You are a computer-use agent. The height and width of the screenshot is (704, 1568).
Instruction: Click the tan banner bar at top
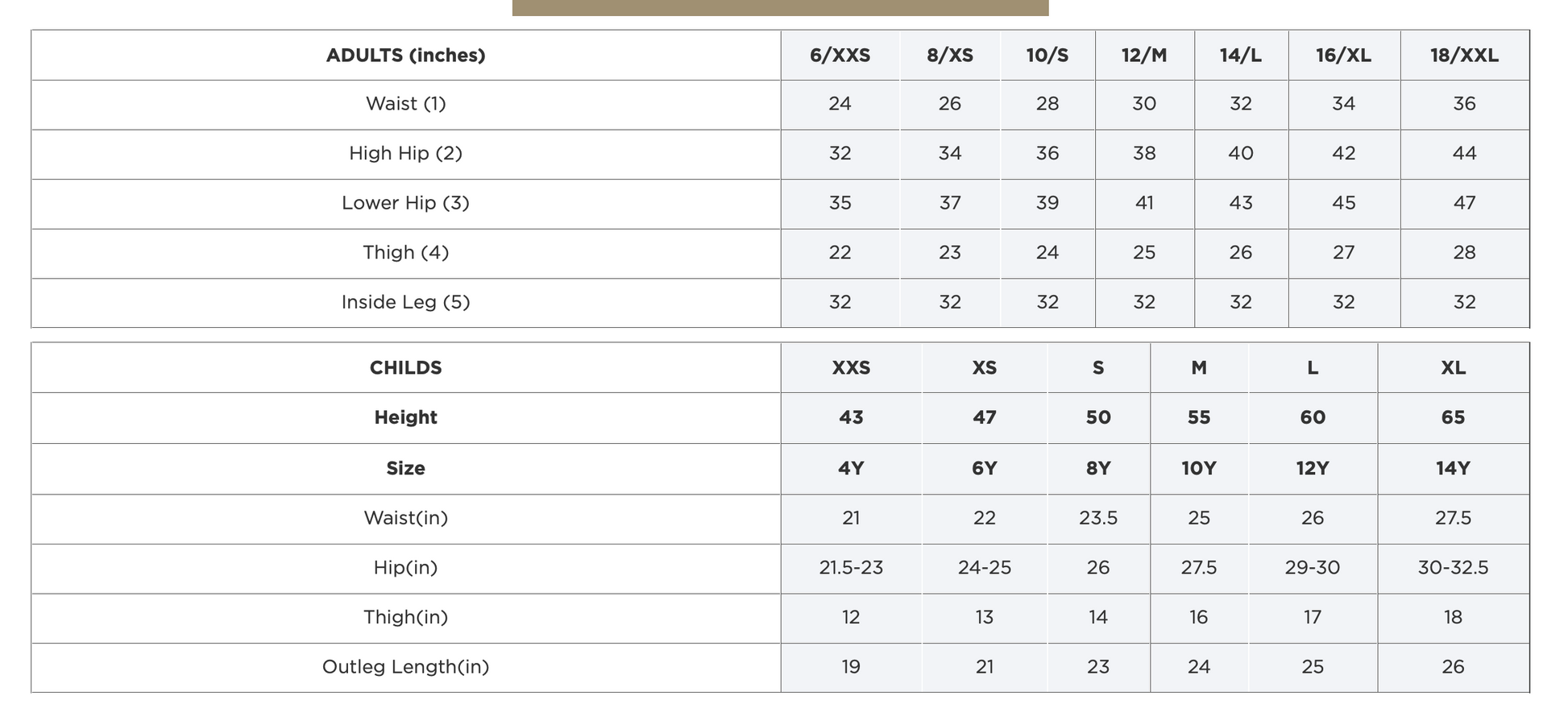(x=780, y=8)
